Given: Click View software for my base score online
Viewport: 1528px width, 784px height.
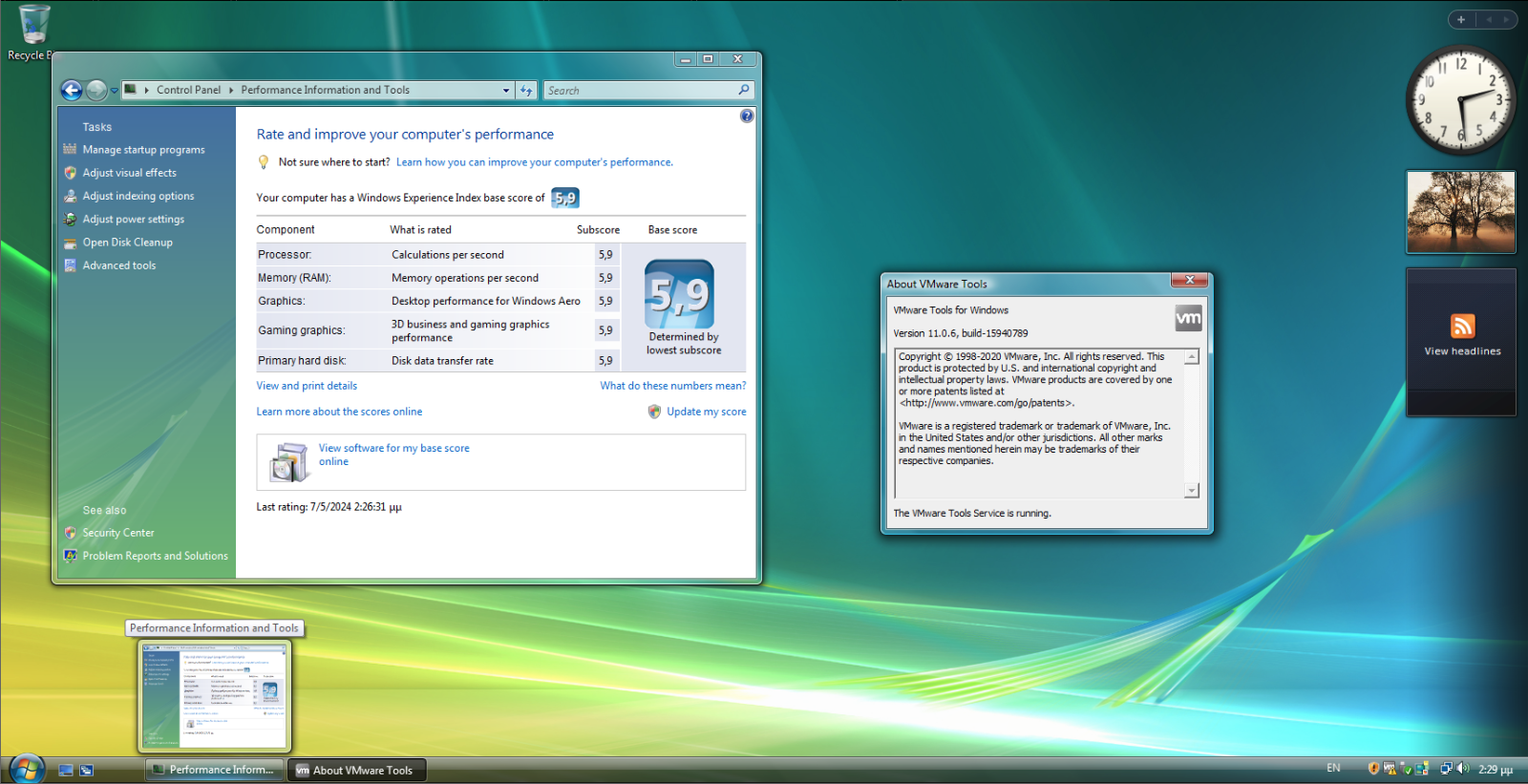Looking at the screenshot, I should coord(393,455).
